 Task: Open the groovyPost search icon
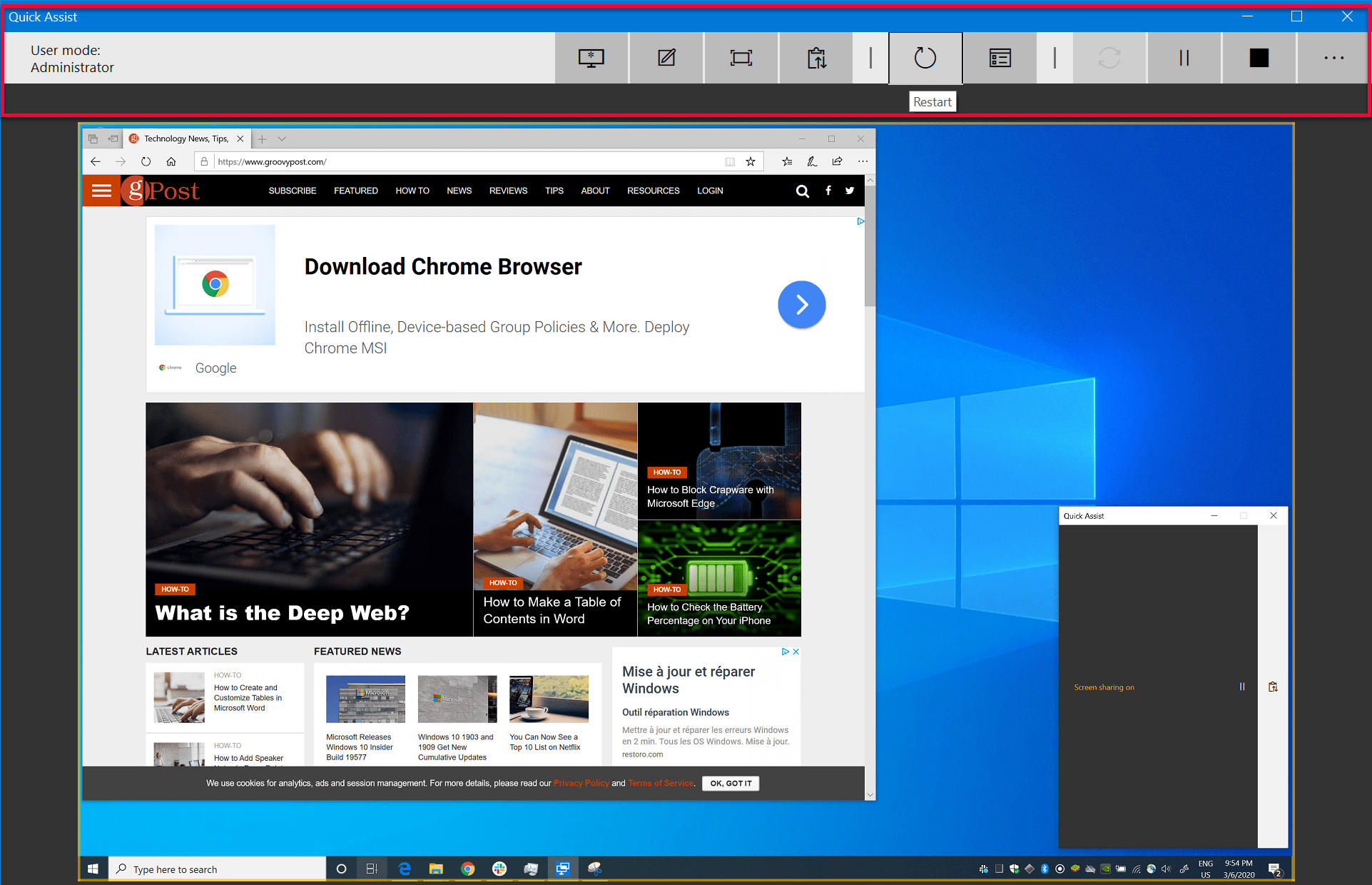tap(803, 191)
